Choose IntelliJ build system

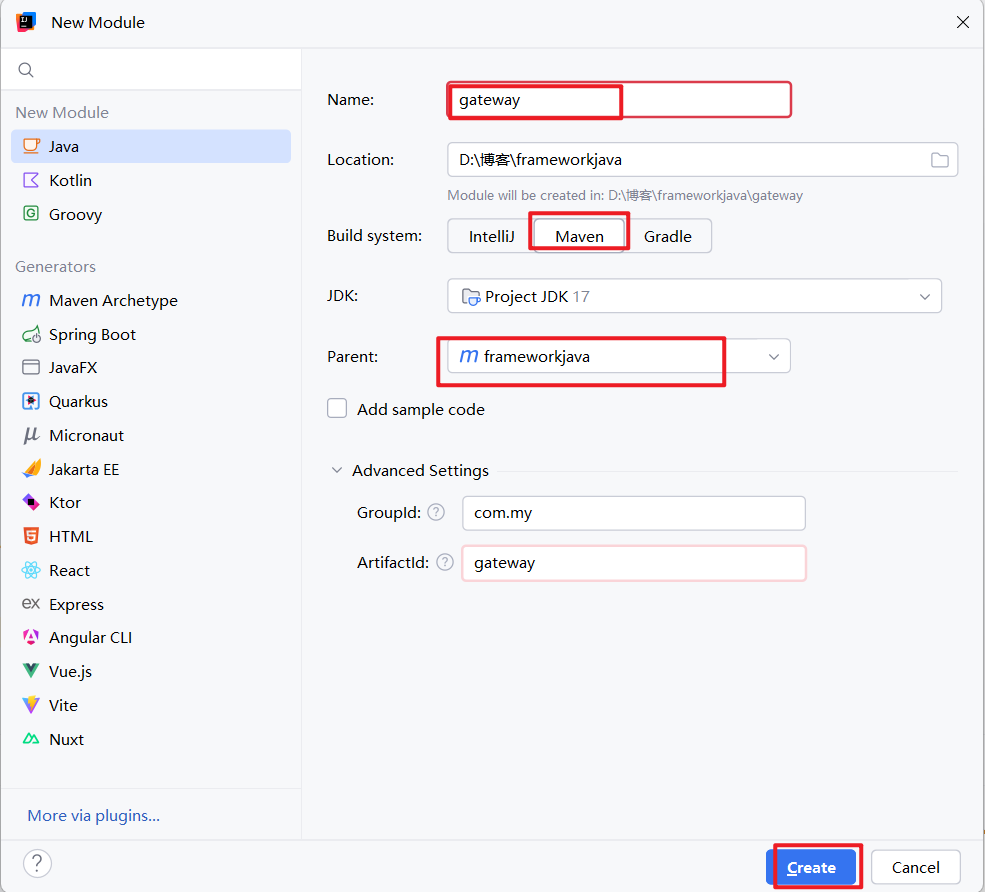coord(491,236)
